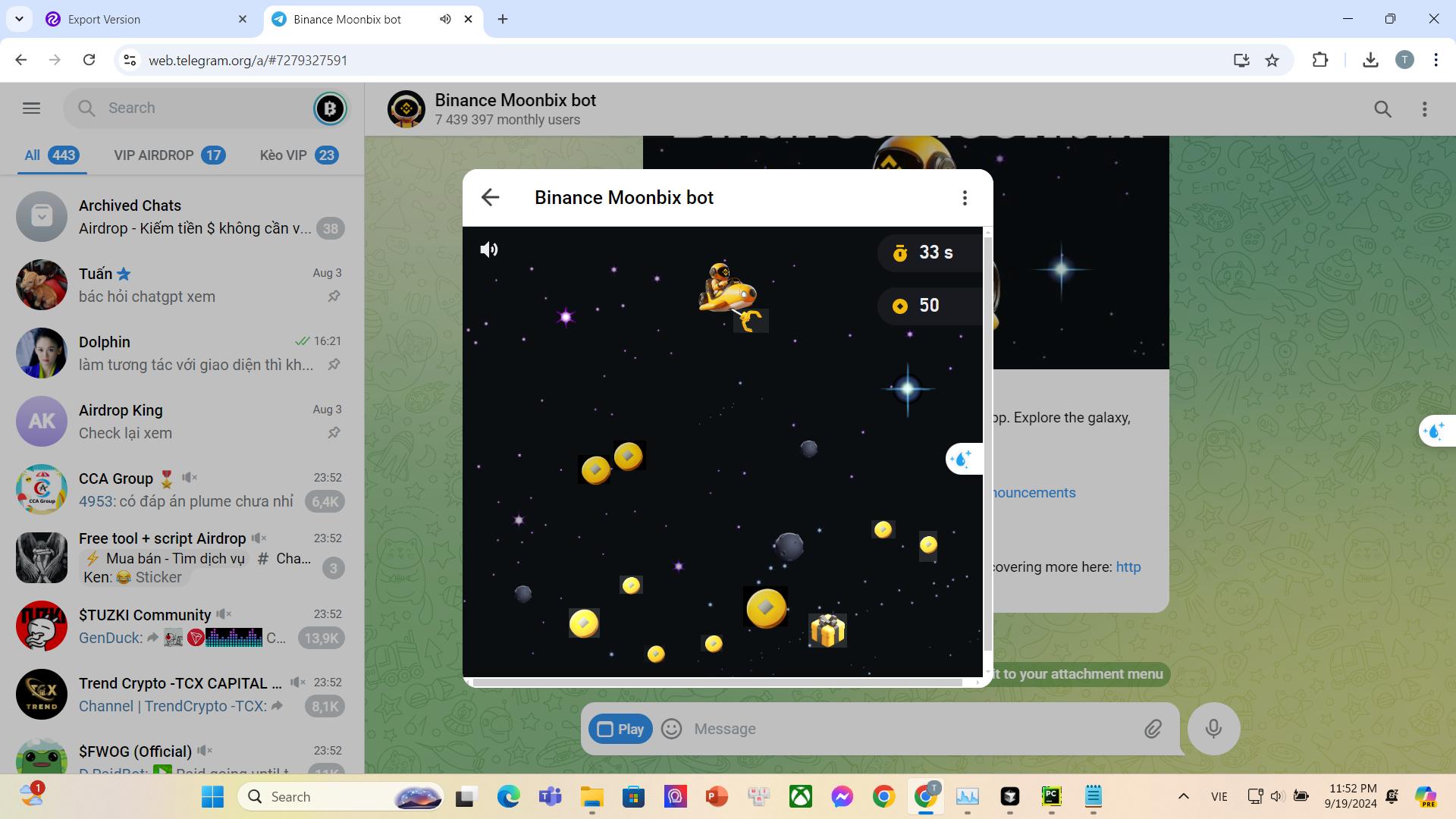Switch to the VIP AIRDROP folder tab
This screenshot has width=1456, height=819.
coord(170,155)
